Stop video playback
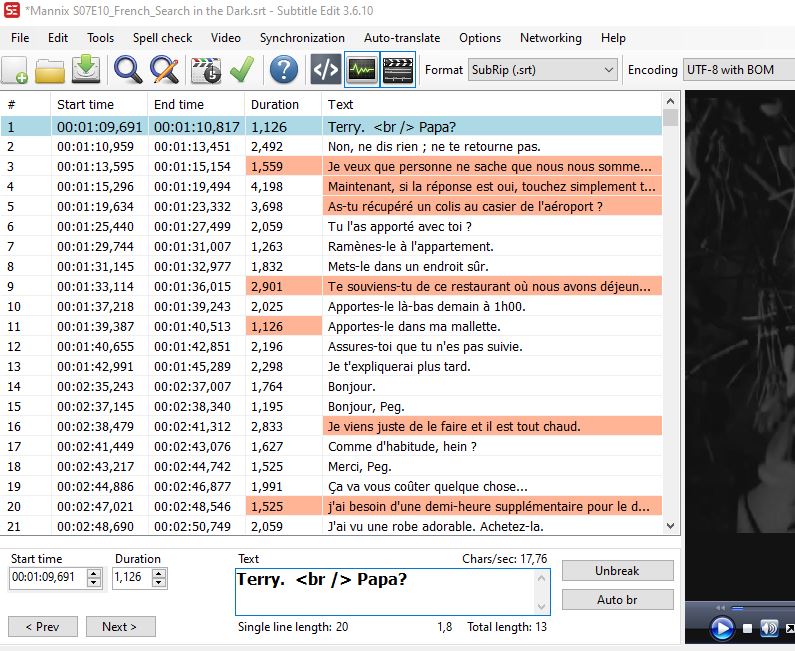Image resolution: width=795 pixels, height=651 pixels. pyautogui.click(x=747, y=629)
